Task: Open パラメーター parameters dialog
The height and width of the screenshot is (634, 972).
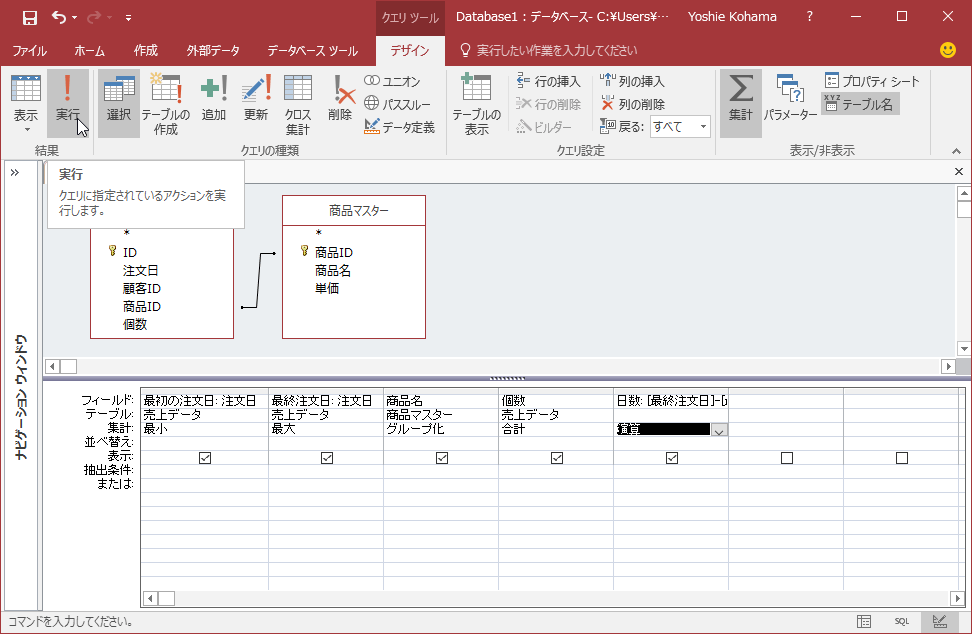Action: (x=790, y=98)
